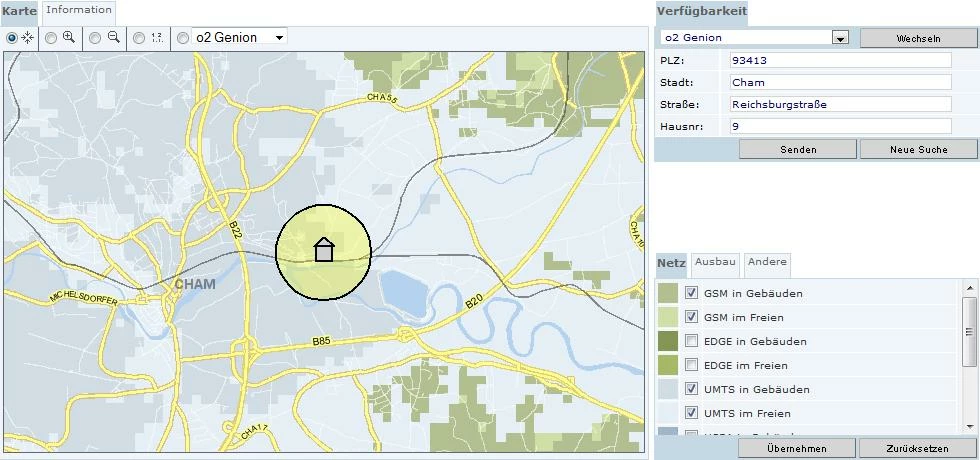Click the legend scrollbar down arrow

pyautogui.click(x=969, y=427)
